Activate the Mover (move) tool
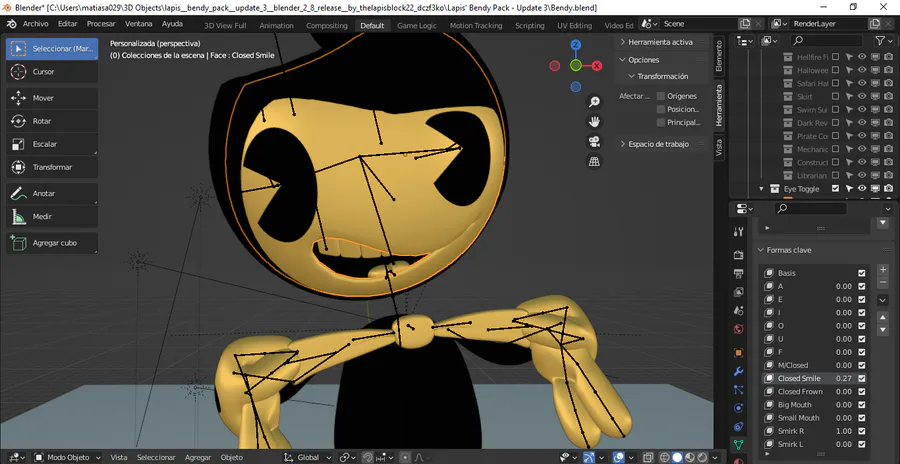Screen dimensions: 900x464 coord(52,98)
